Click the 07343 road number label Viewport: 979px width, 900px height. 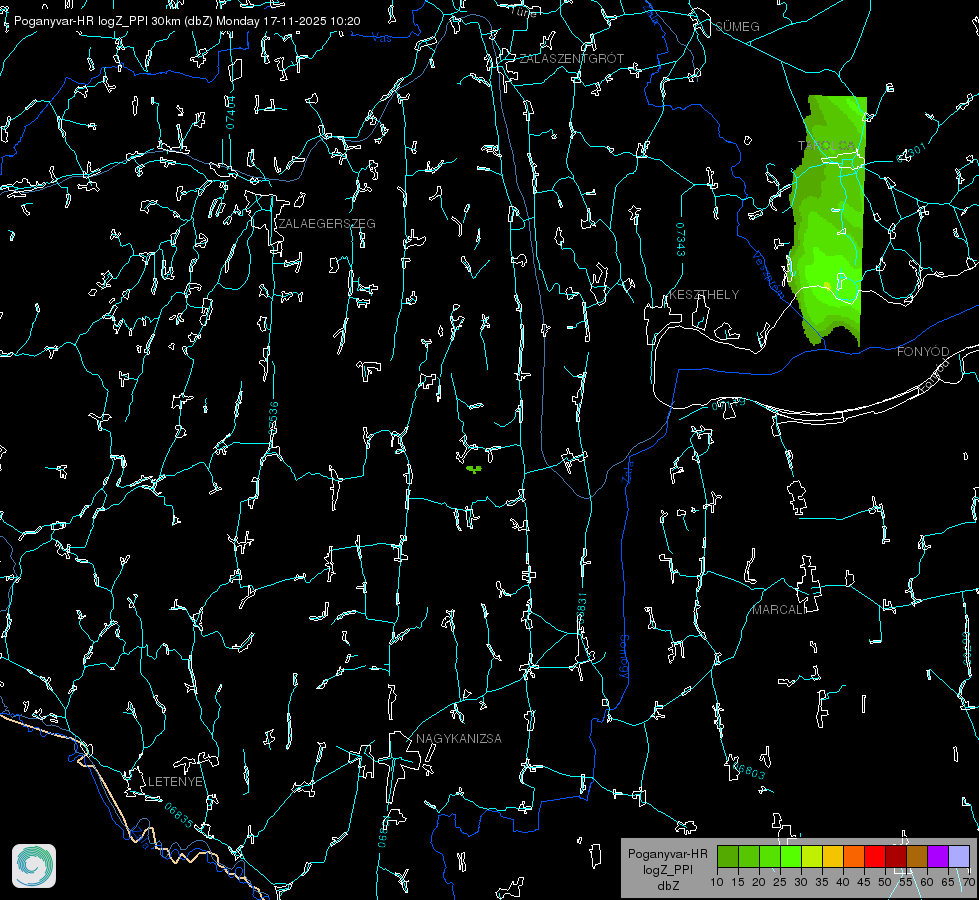tap(681, 240)
